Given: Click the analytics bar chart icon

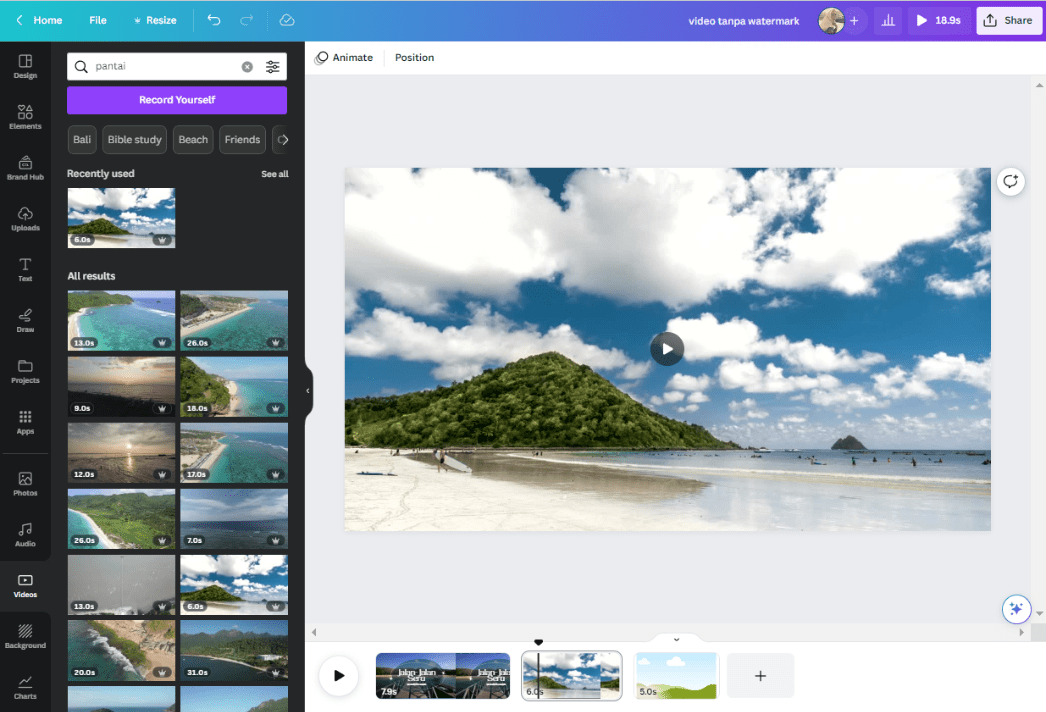Looking at the screenshot, I should (888, 20).
